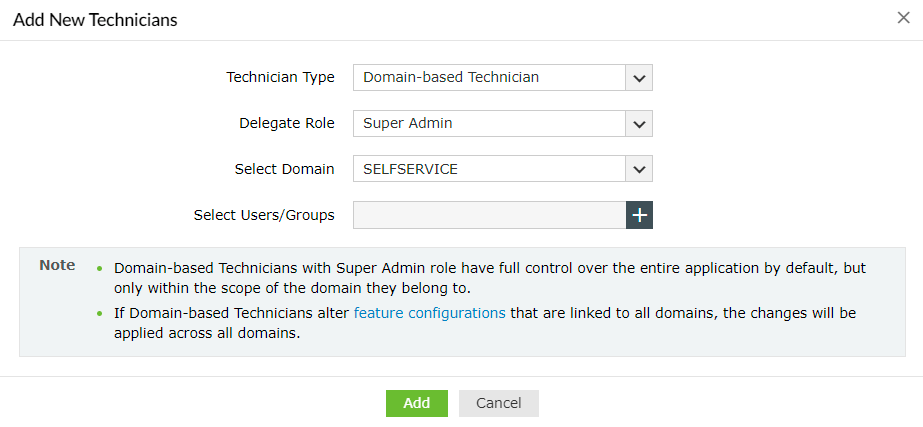Click the Technician Type label
Viewport: 923px width, 427px height.
(280, 77)
